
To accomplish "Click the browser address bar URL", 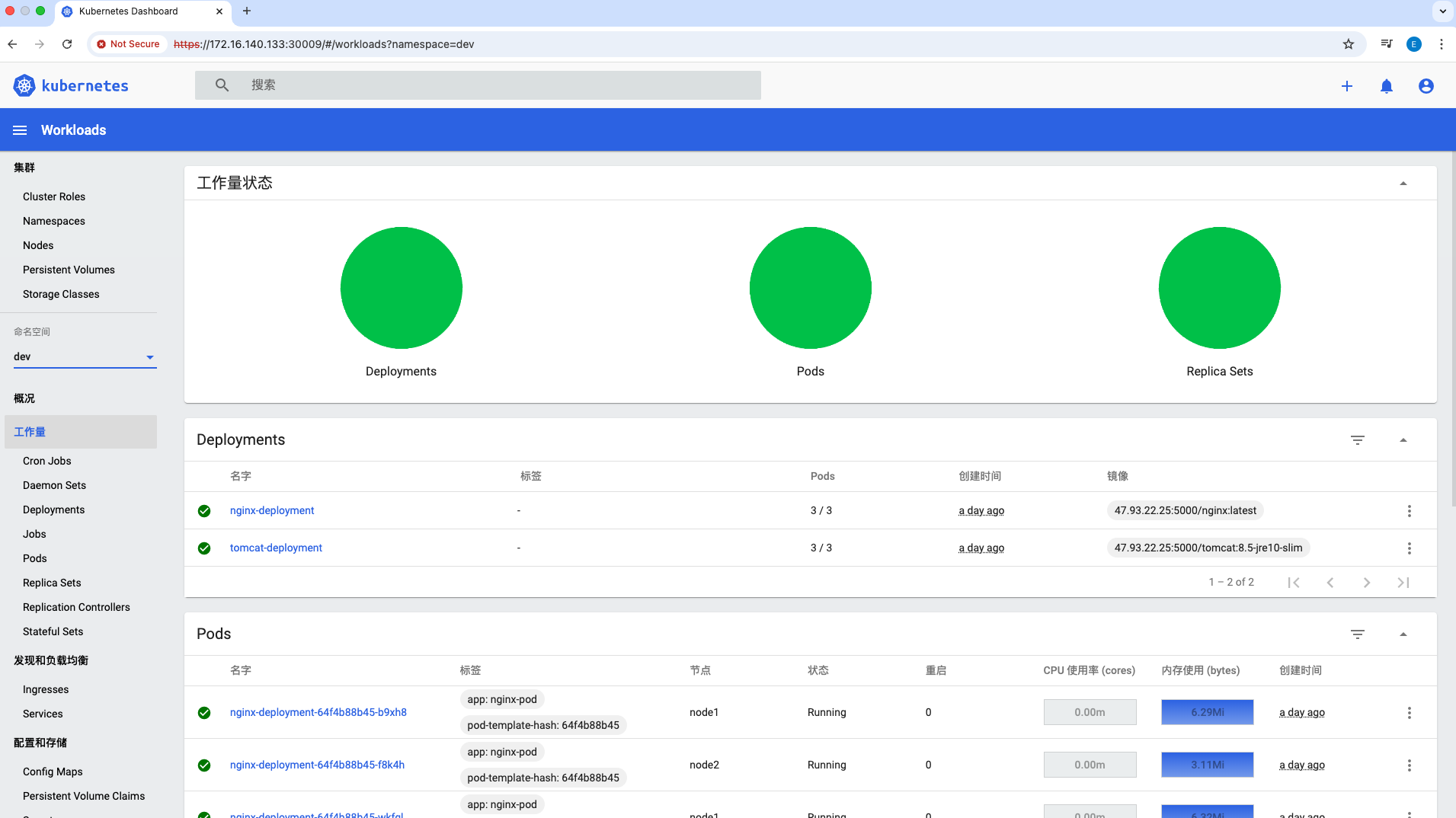I will coord(324,44).
